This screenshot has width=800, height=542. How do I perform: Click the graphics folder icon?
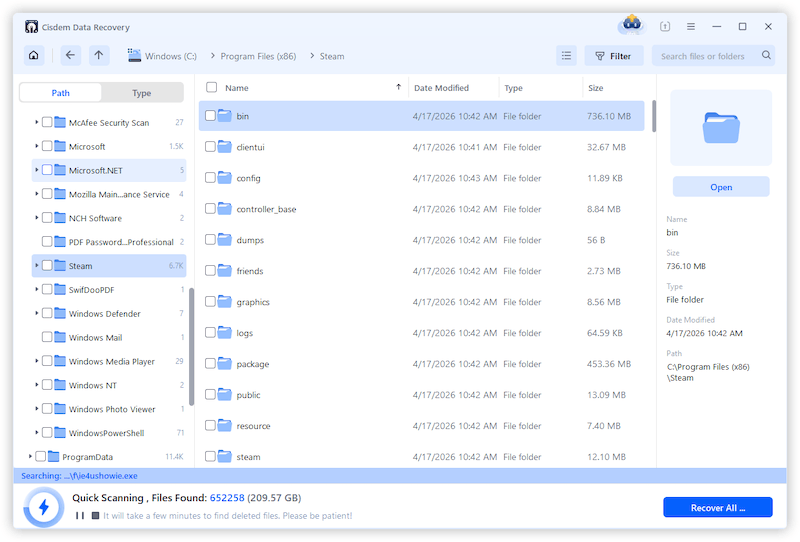pyautogui.click(x=224, y=301)
